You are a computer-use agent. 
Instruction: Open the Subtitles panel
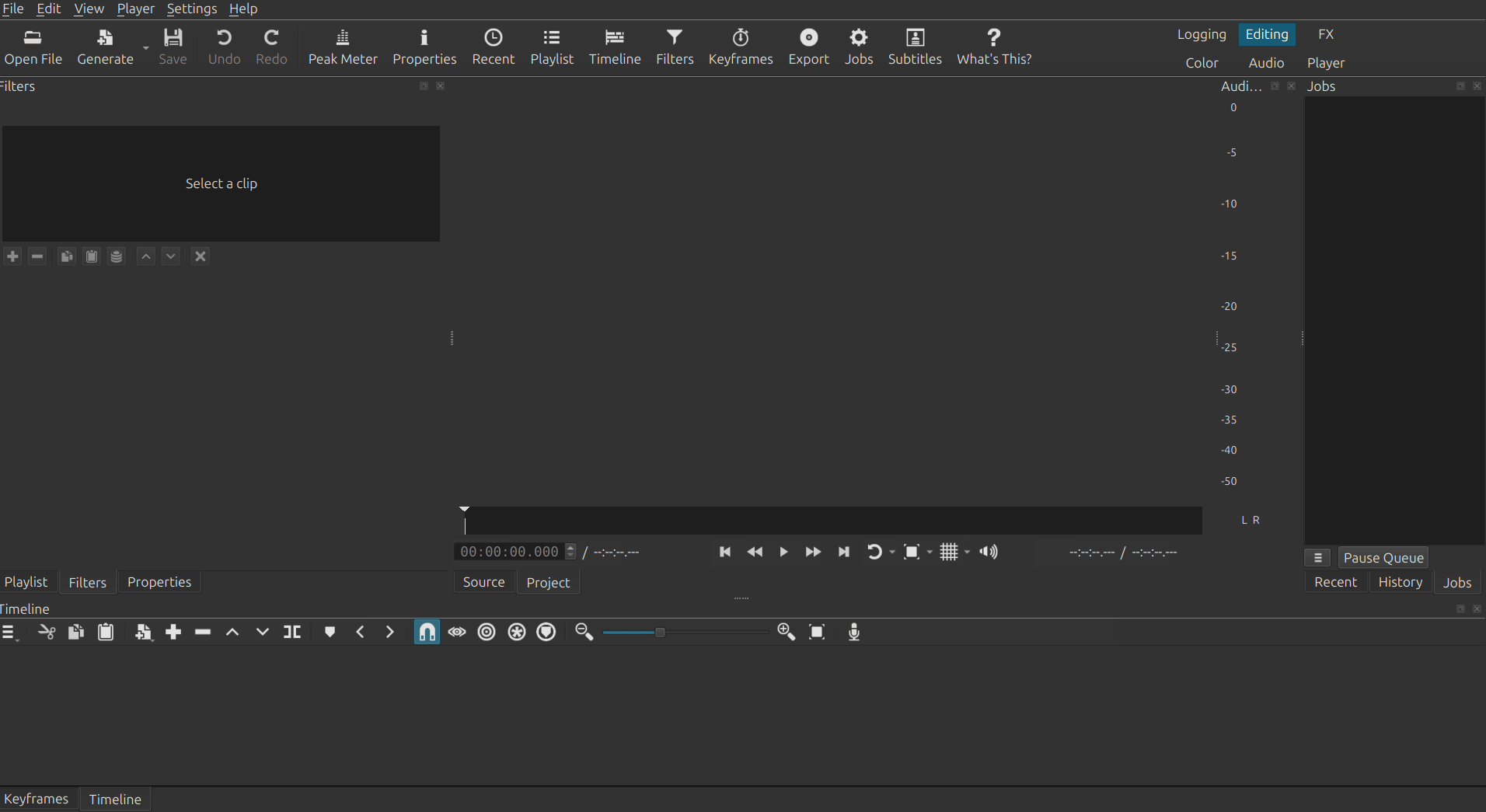[915, 47]
